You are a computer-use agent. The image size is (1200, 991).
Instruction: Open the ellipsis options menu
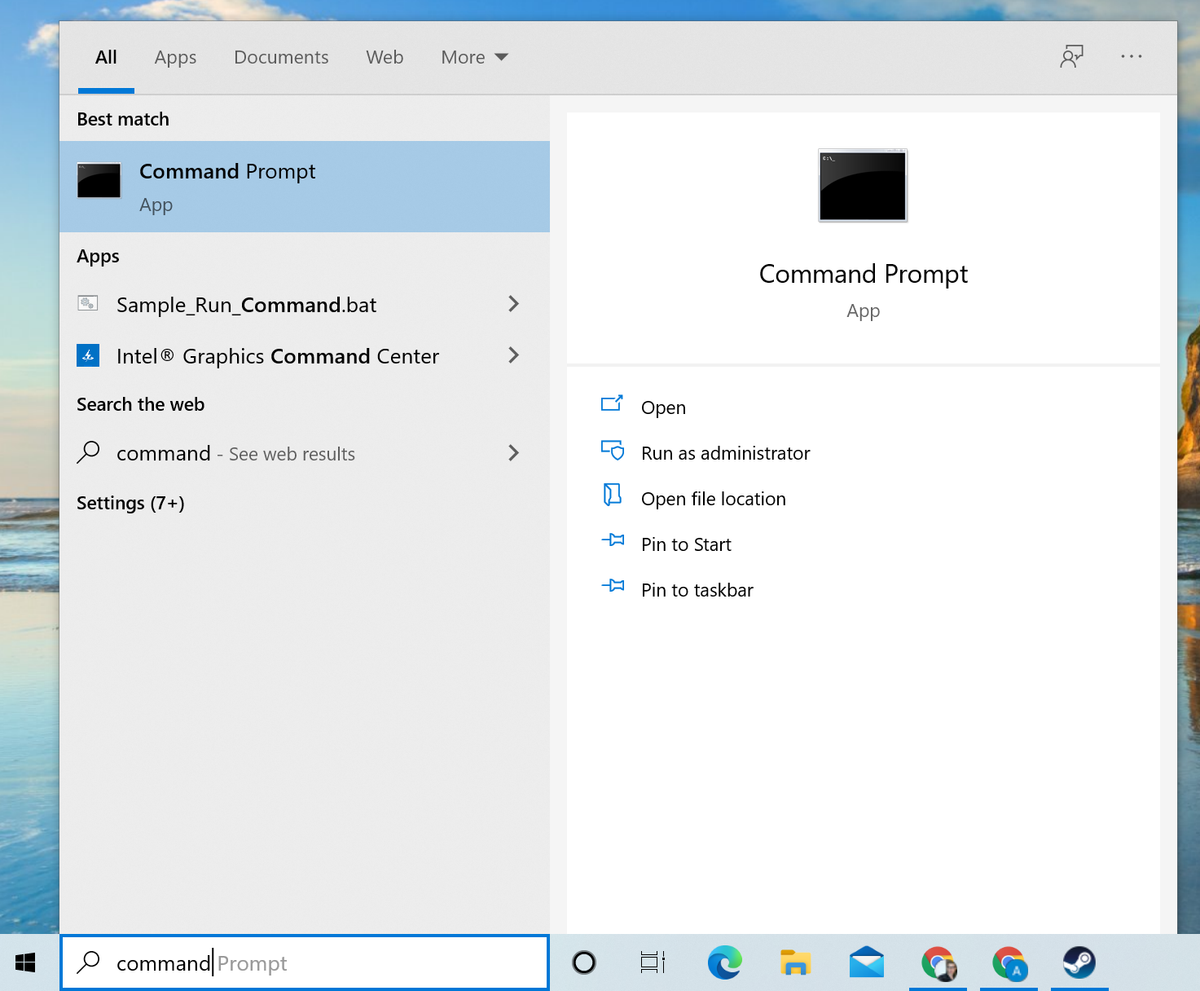(x=1131, y=57)
